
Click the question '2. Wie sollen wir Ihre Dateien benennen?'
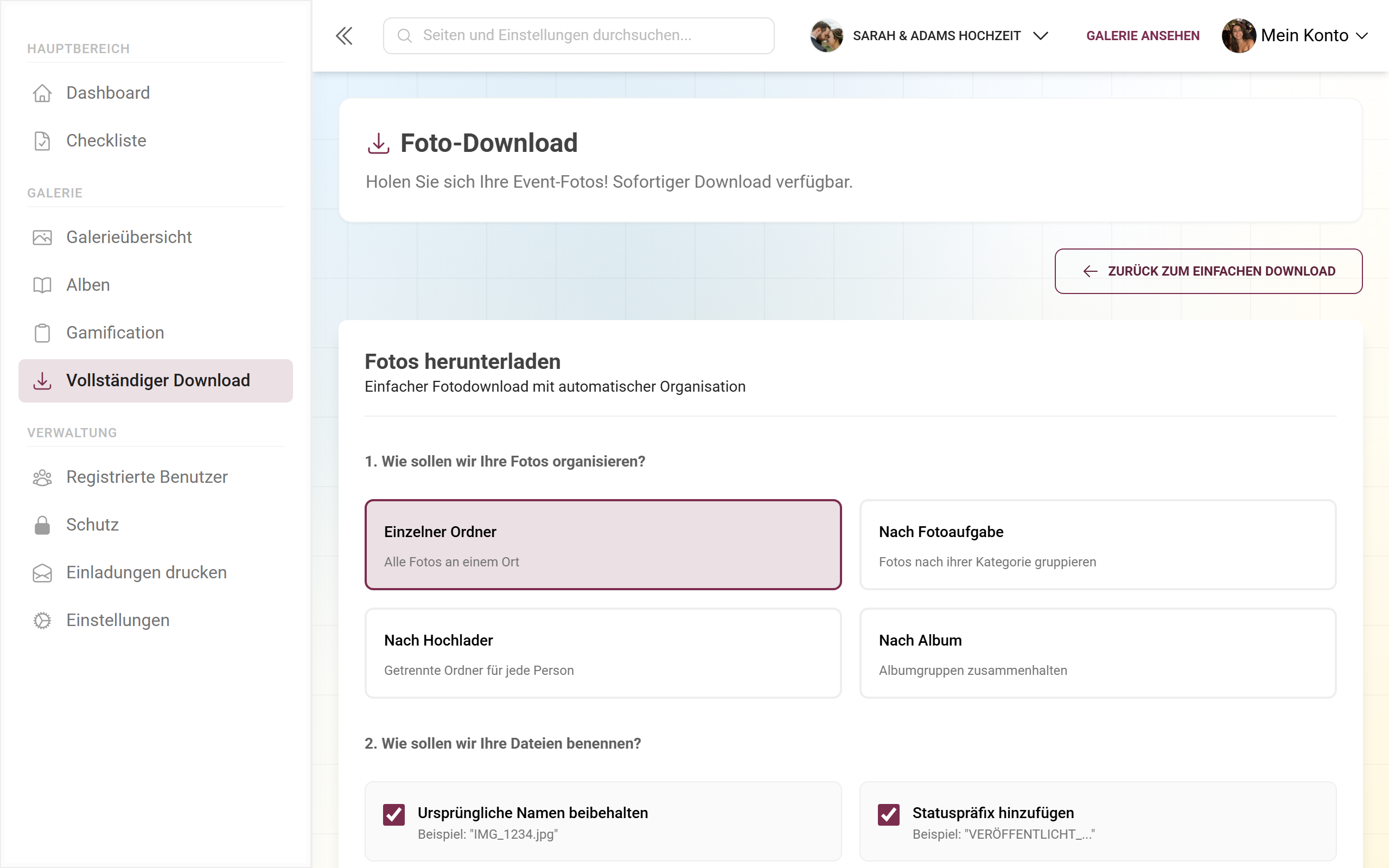tap(503, 743)
